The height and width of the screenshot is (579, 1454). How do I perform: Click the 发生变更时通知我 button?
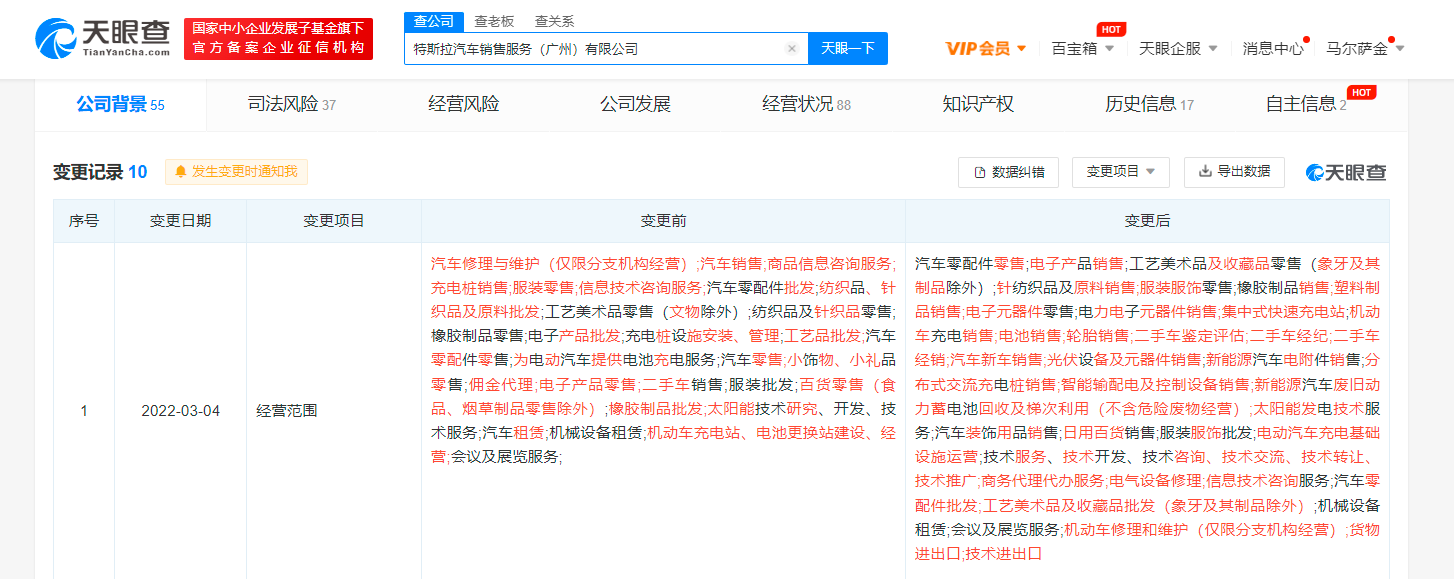236,172
